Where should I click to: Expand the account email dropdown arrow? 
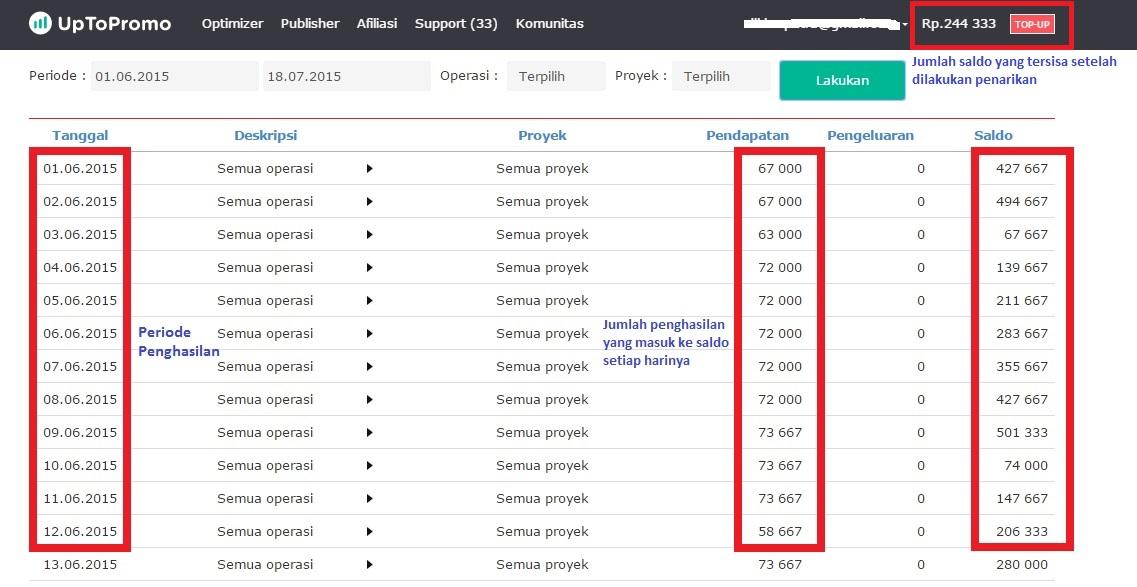click(903, 24)
